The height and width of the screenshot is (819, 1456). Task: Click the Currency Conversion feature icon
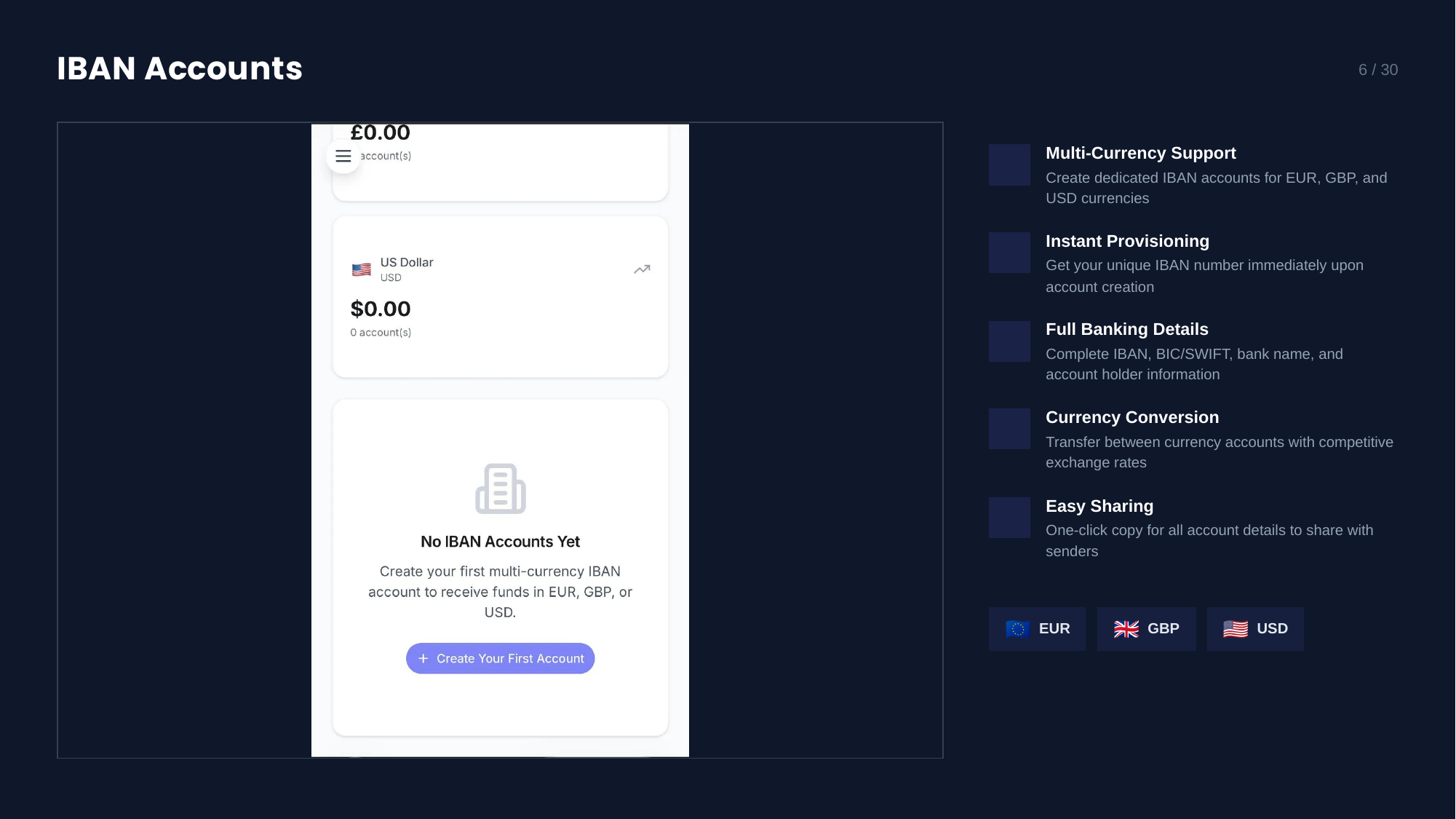[1009, 429]
